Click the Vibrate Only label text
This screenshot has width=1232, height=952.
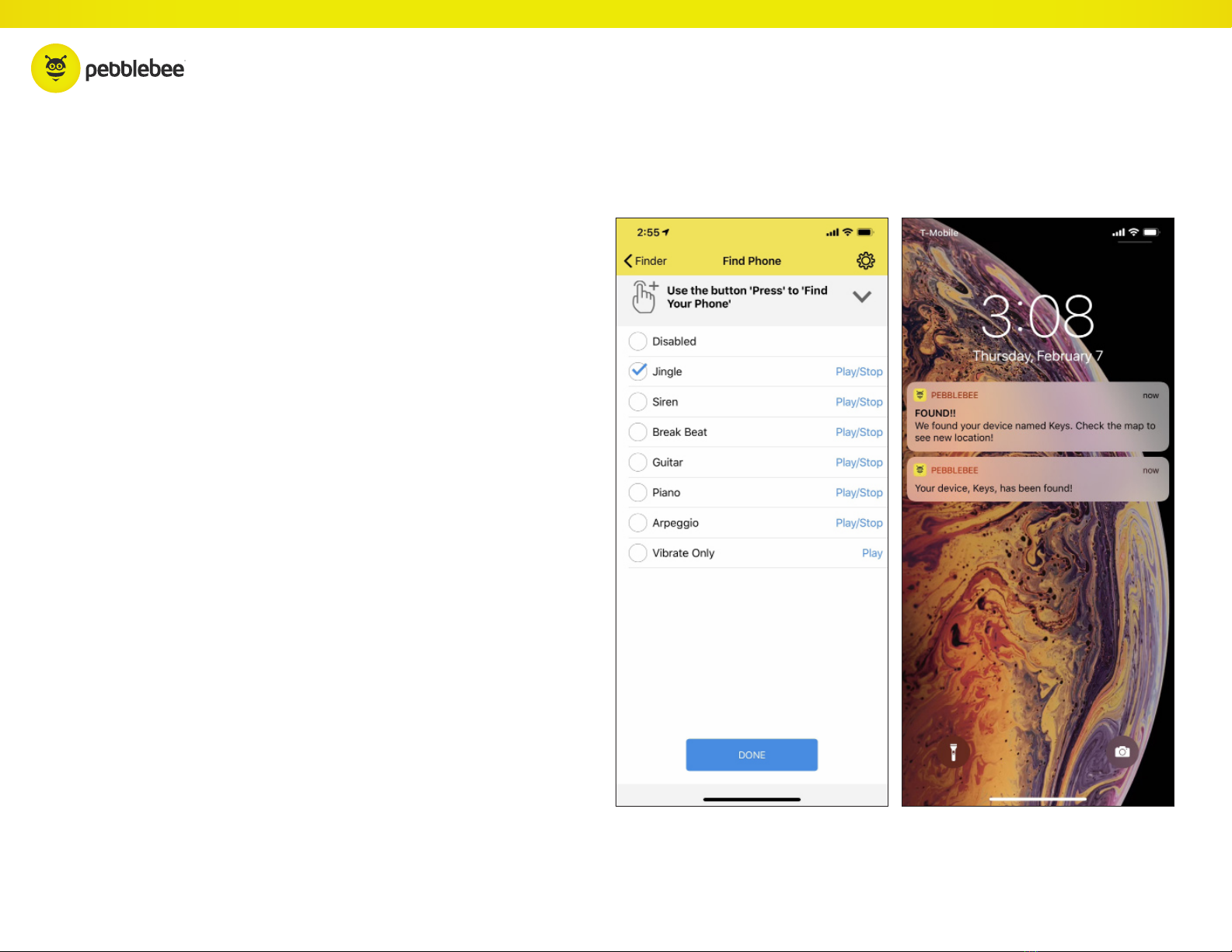(683, 553)
